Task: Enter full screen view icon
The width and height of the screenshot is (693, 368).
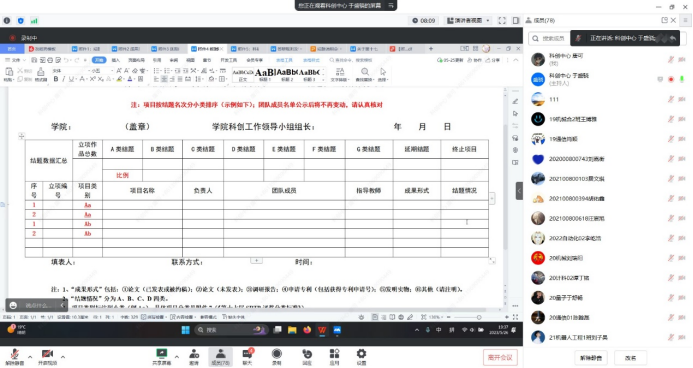Action: tap(502, 20)
